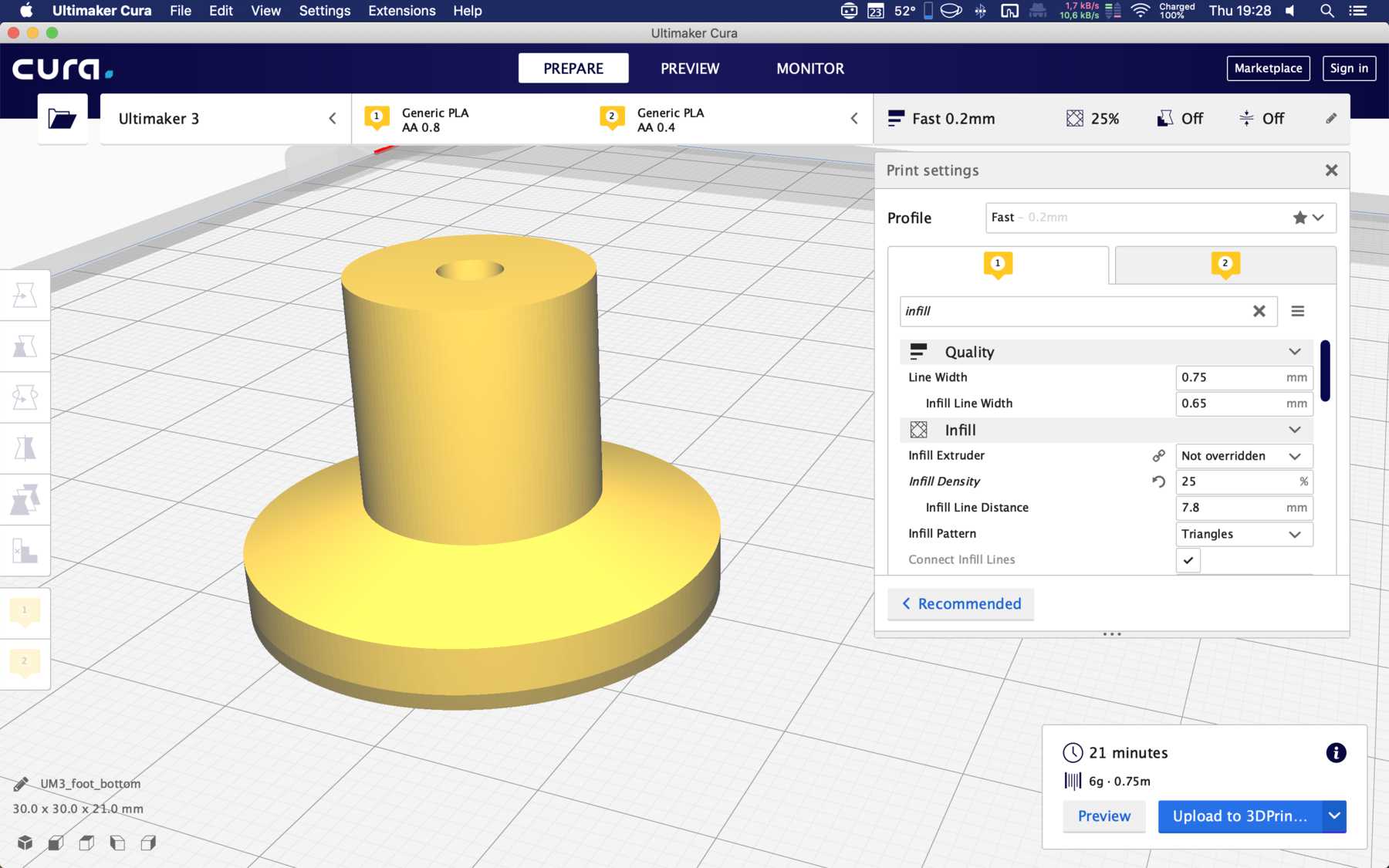The height and width of the screenshot is (868, 1389).
Task: Click the infill 25% icon in settings bar
Action: pyautogui.click(x=1074, y=118)
